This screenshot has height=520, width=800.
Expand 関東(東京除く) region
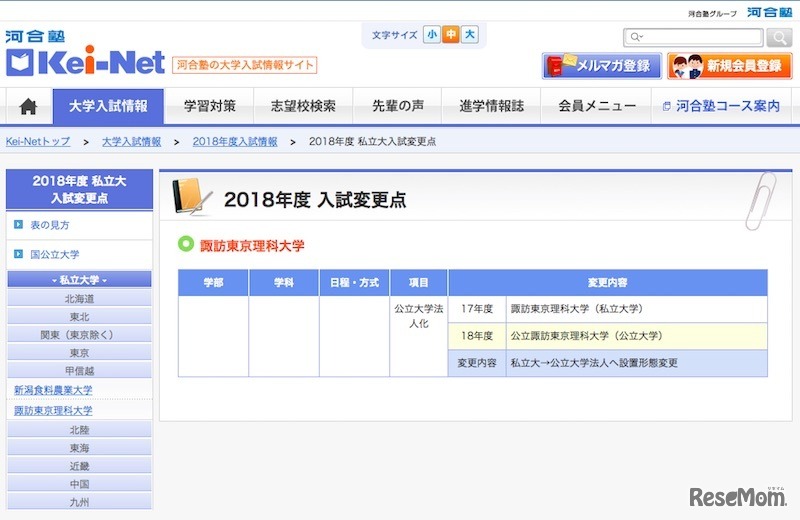coord(80,335)
